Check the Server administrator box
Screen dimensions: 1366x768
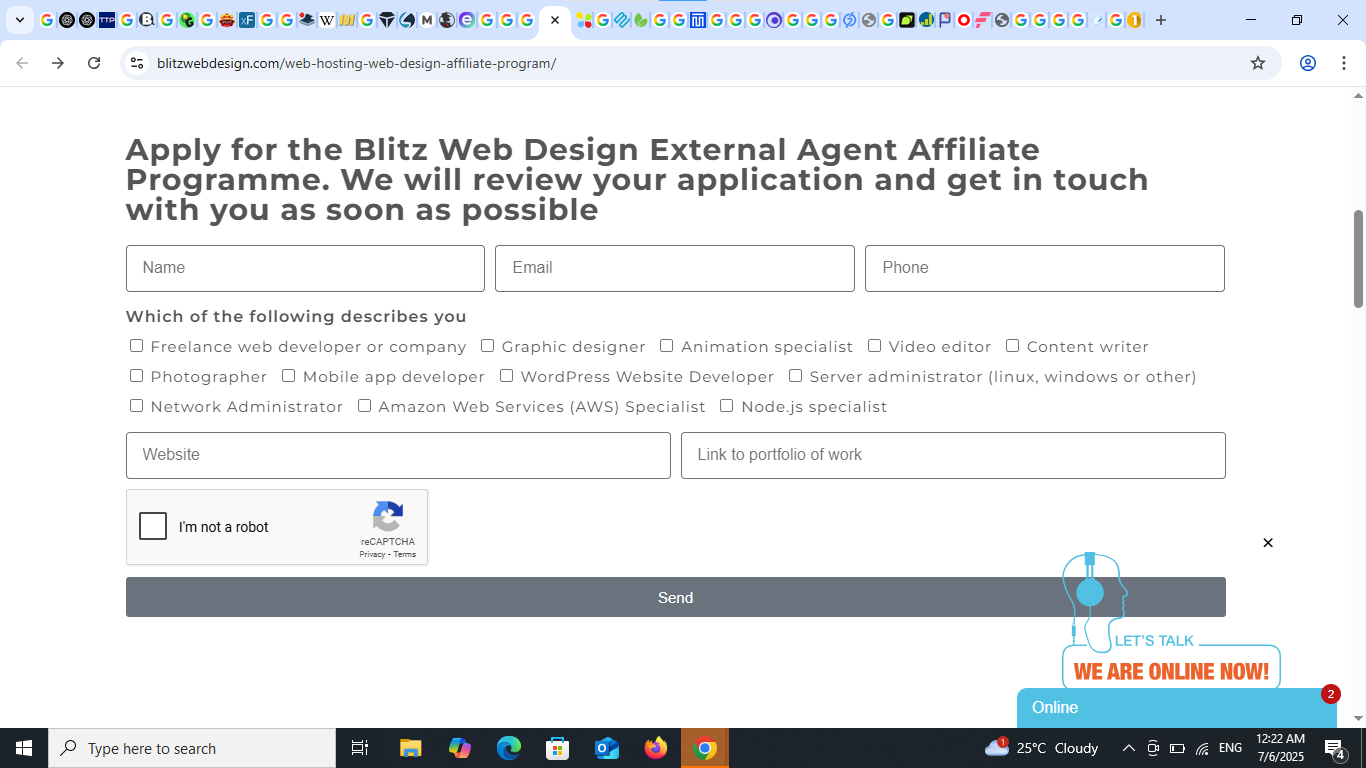tap(796, 376)
